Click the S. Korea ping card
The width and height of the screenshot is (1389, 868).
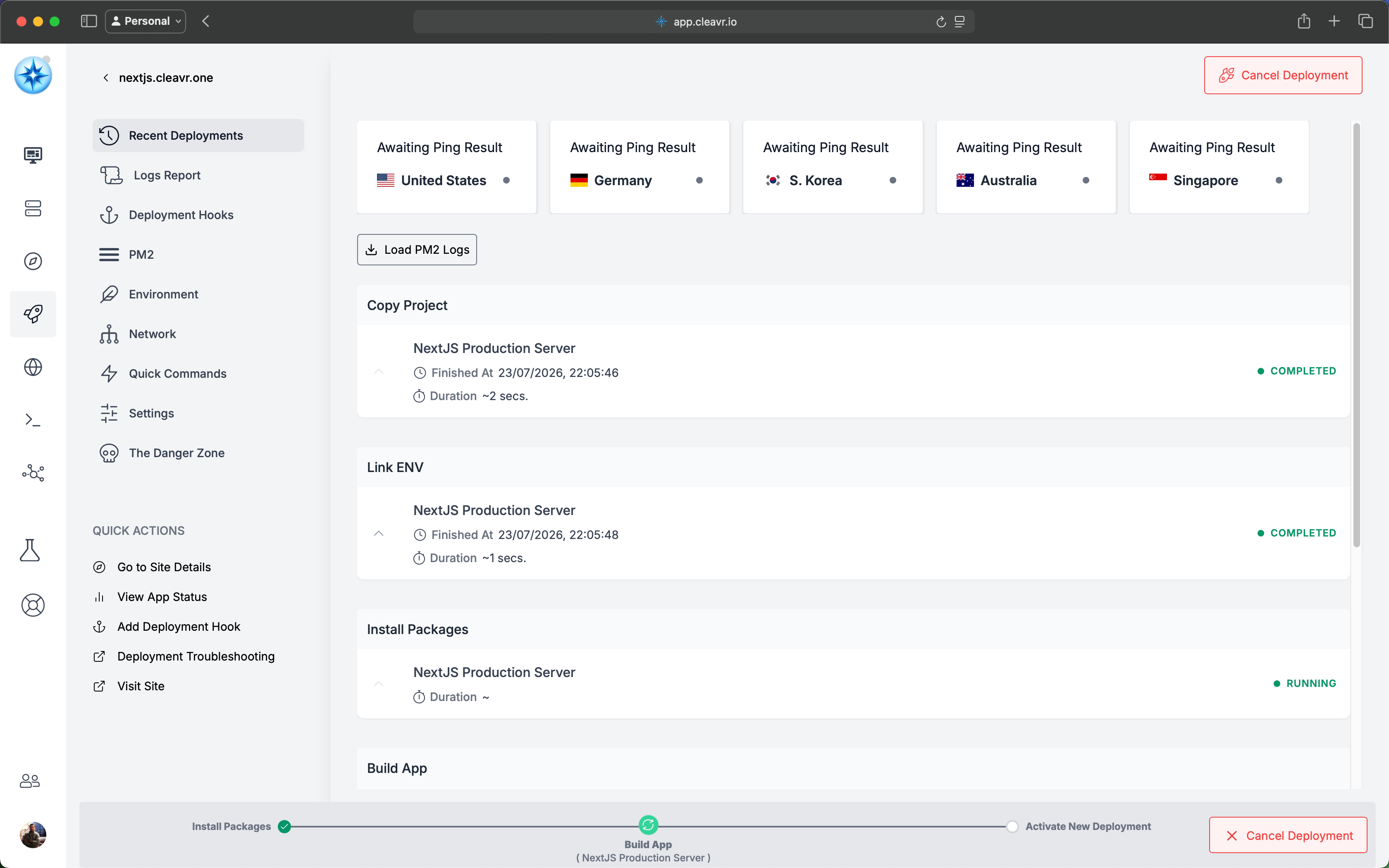pyautogui.click(x=833, y=167)
